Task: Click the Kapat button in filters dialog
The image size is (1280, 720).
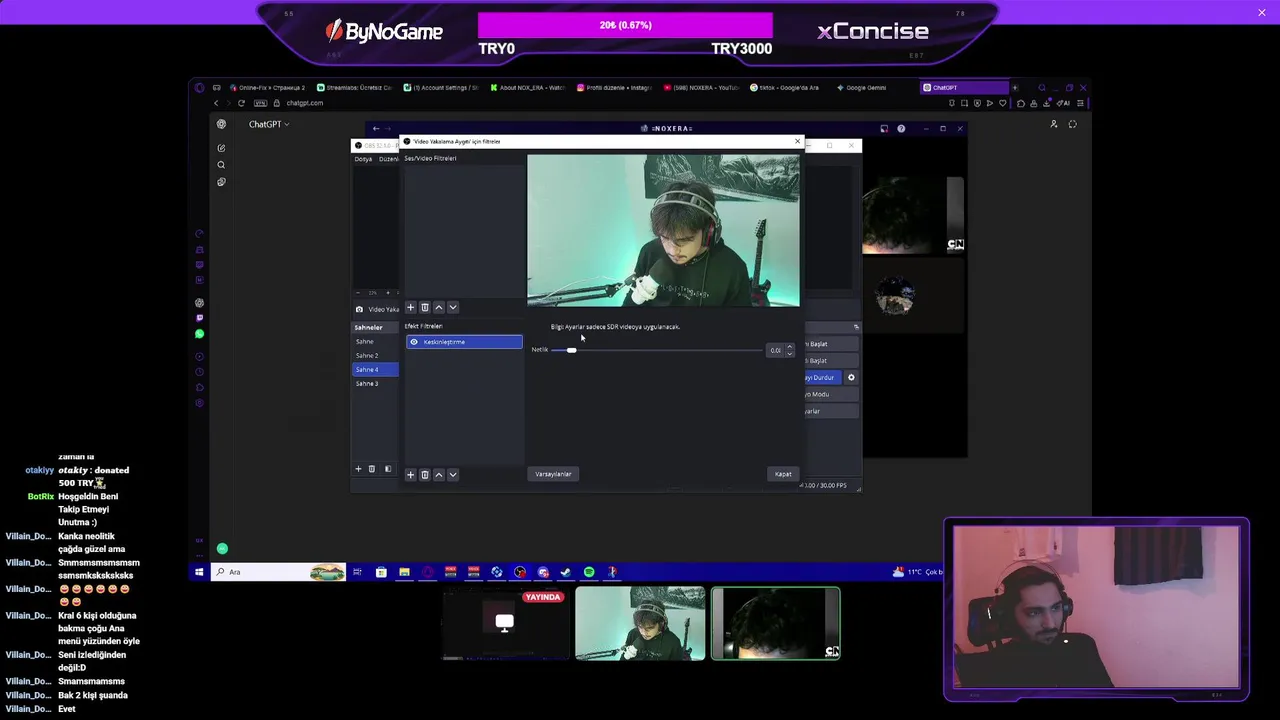Action: point(783,474)
